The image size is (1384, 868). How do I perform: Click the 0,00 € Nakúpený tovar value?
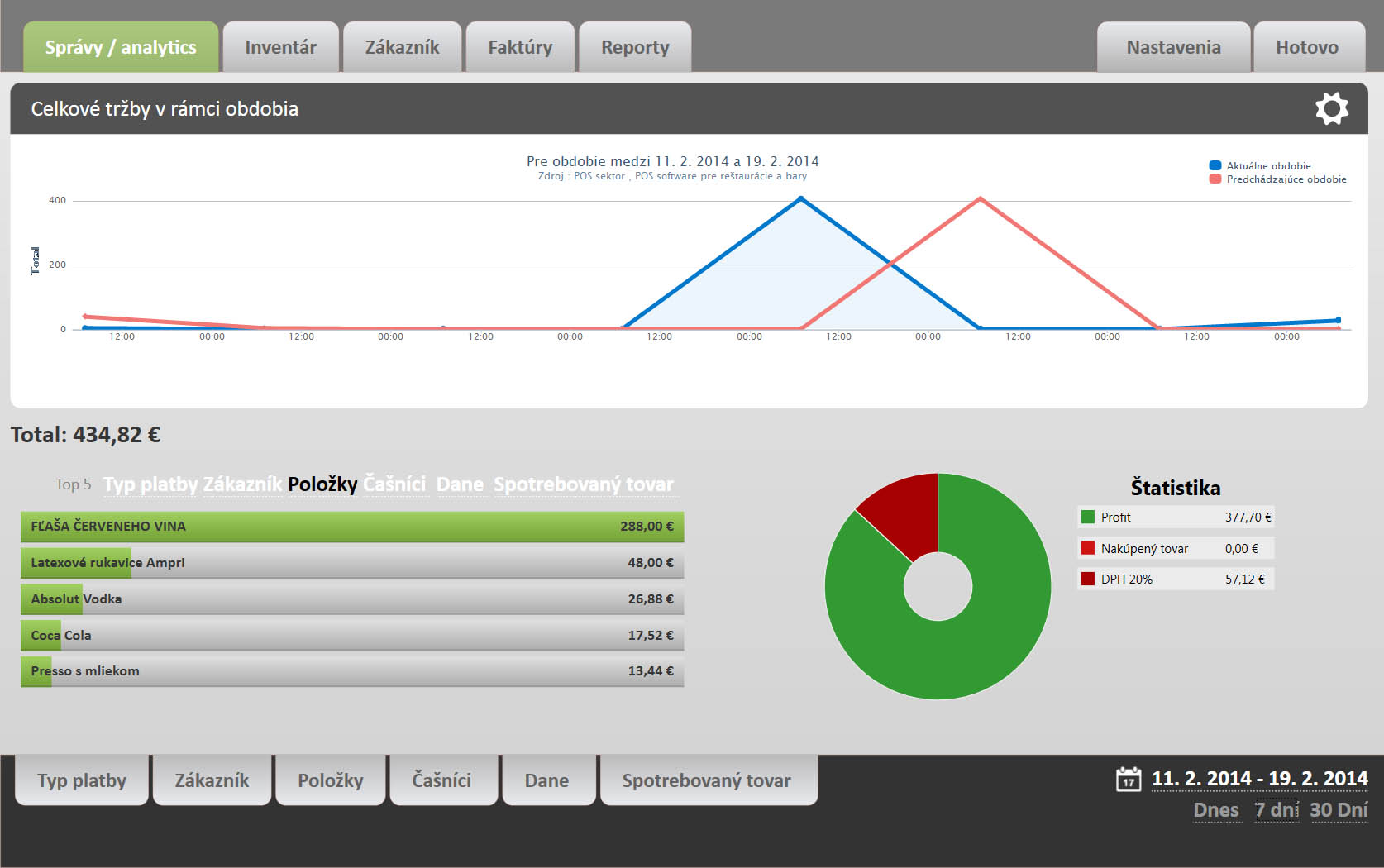1242,549
